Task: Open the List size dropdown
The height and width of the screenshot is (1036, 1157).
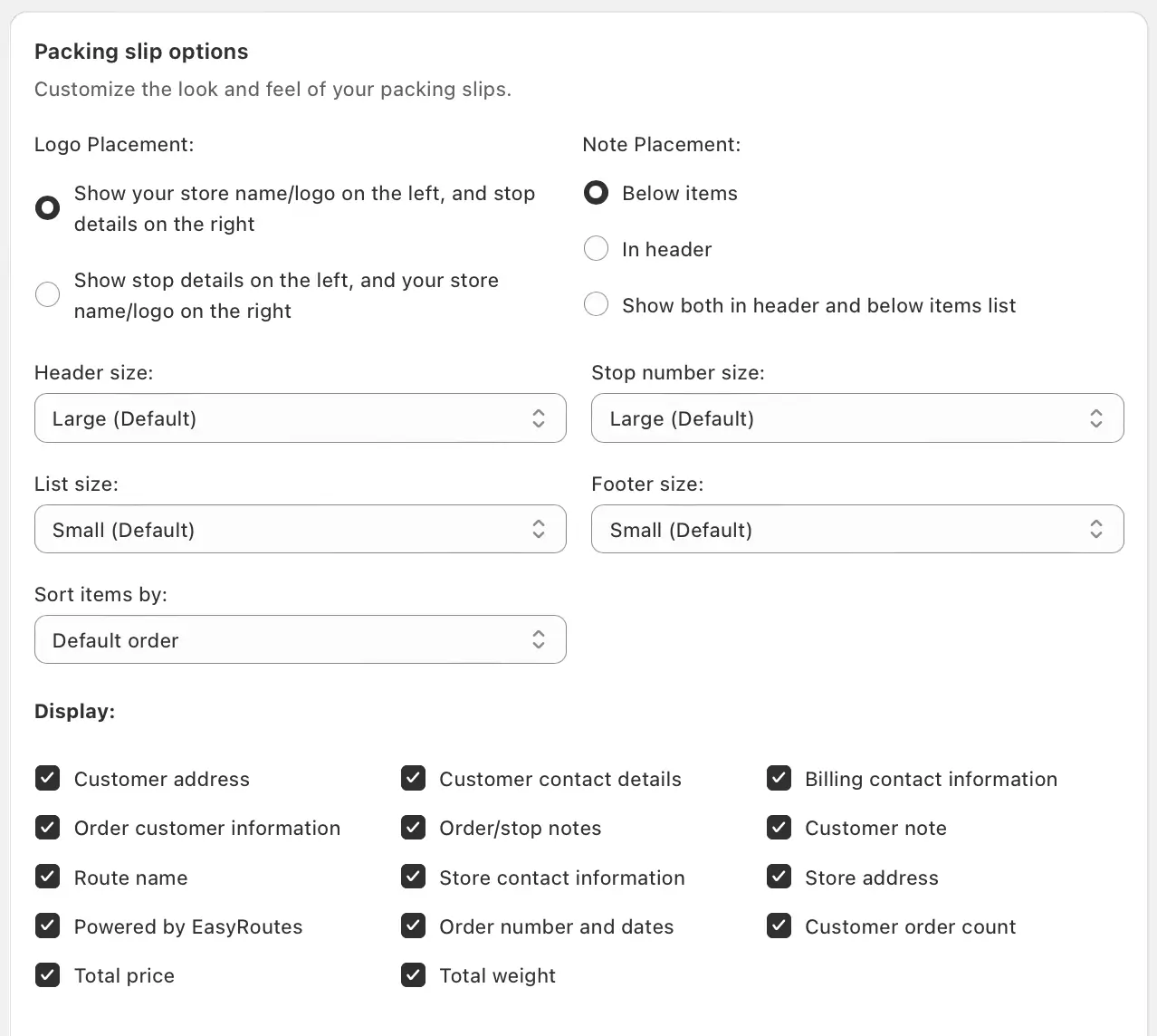Action: (x=301, y=529)
